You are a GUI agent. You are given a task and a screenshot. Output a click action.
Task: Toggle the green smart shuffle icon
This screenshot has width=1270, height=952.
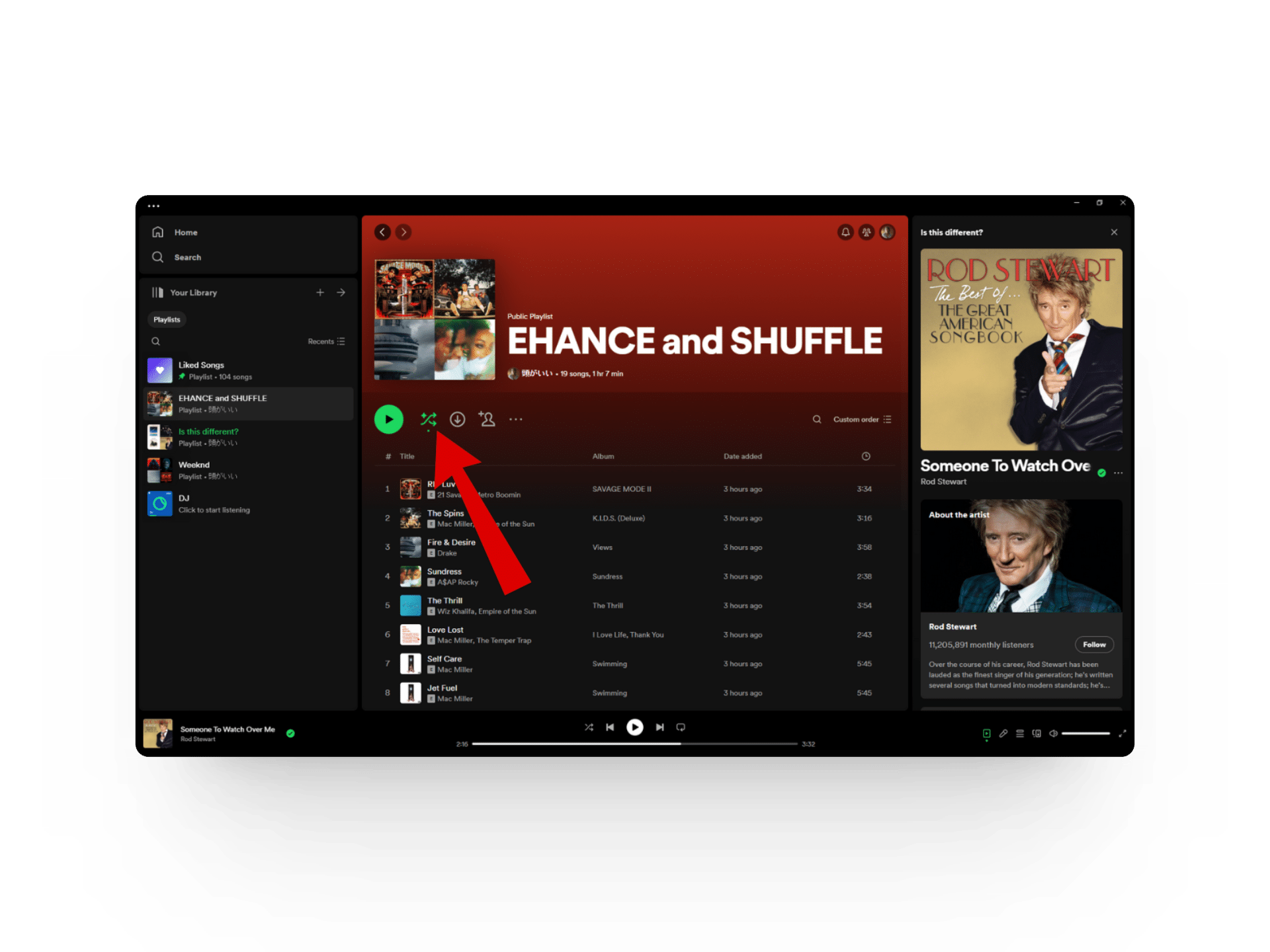428,419
